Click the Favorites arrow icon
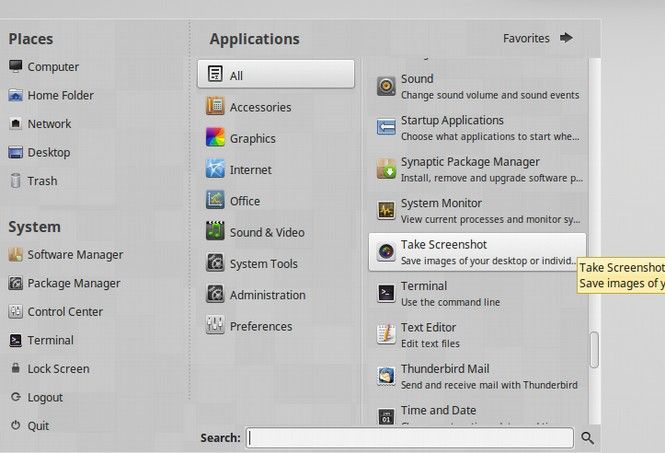 tap(566, 38)
